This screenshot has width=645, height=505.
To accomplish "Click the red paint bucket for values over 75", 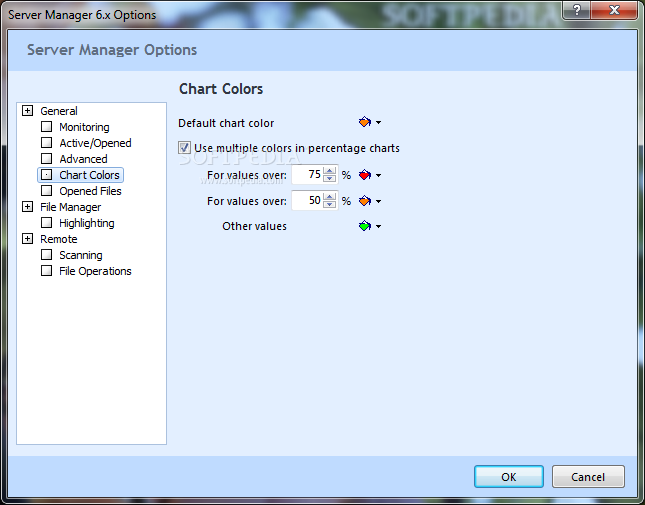I will pos(364,175).
